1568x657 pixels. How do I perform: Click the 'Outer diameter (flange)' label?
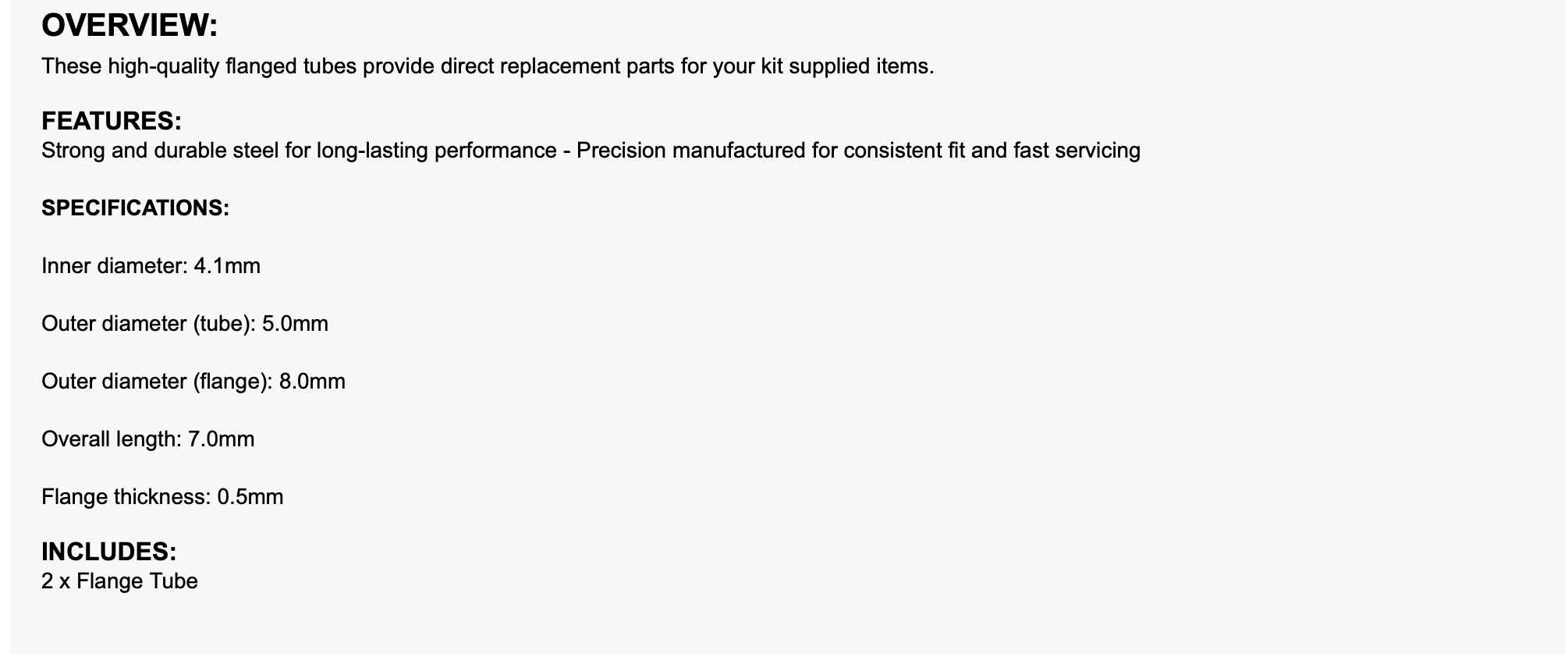(x=157, y=382)
